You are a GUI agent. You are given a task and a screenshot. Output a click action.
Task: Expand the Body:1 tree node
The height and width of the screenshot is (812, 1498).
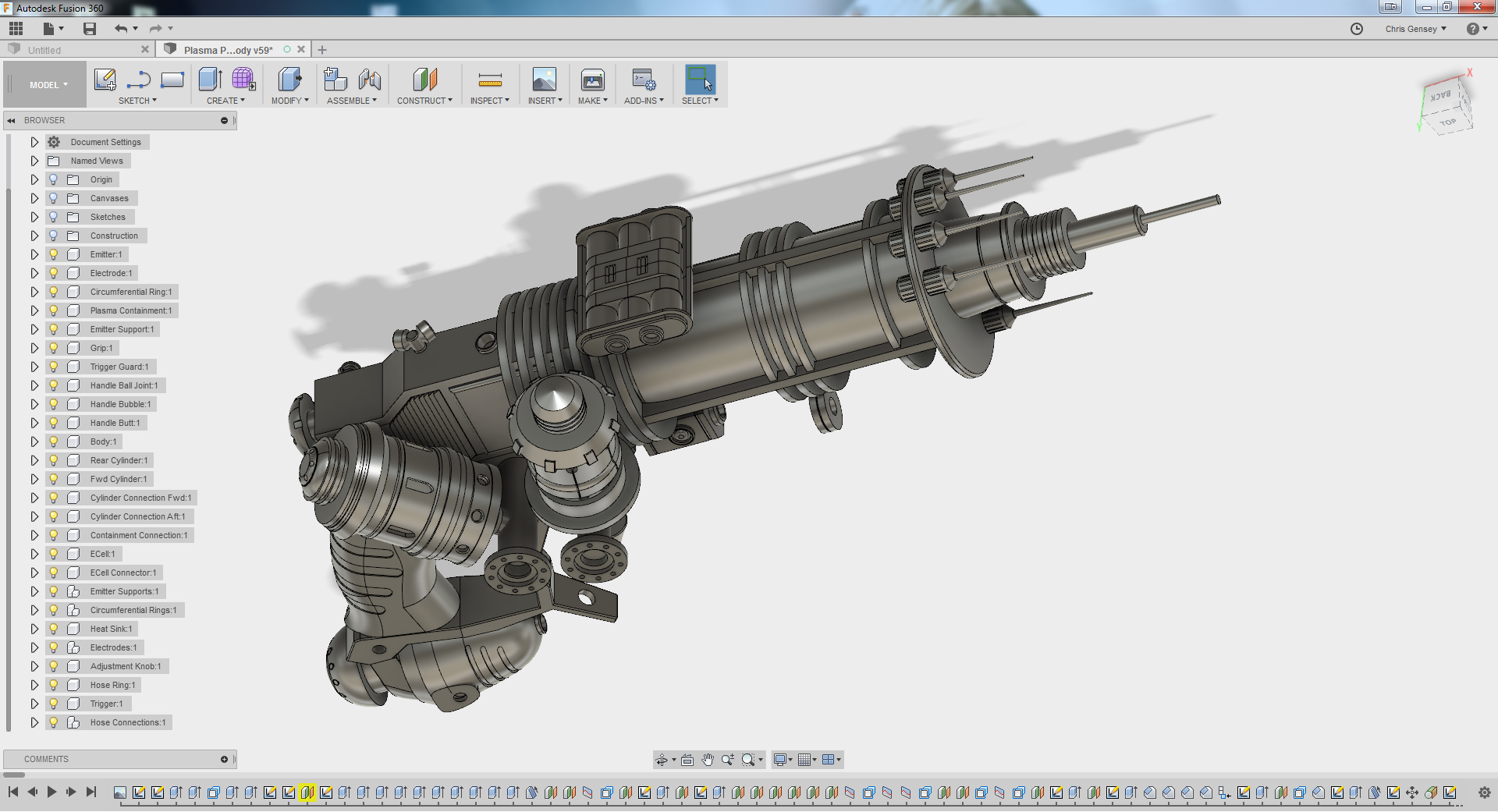click(x=34, y=441)
